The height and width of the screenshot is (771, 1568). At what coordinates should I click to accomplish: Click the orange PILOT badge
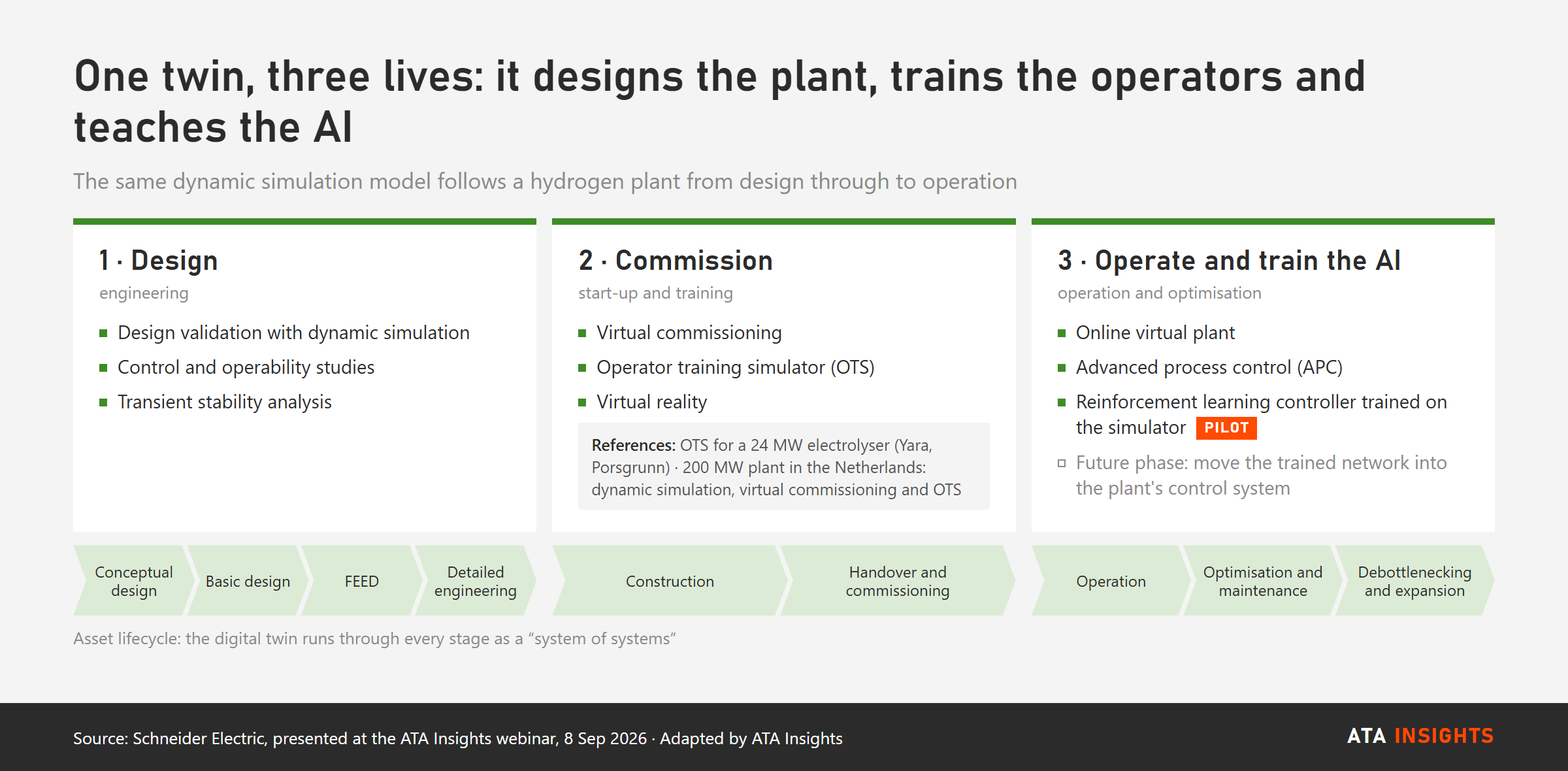pos(1226,428)
